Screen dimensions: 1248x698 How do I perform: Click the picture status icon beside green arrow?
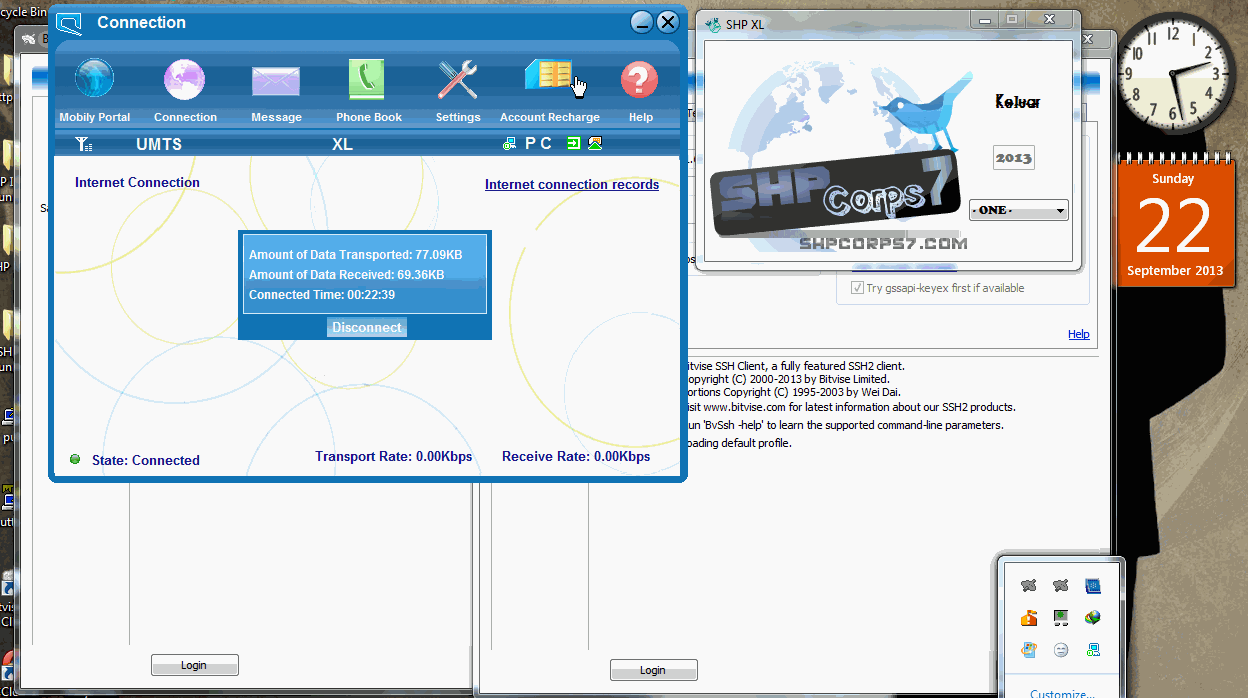click(595, 143)
